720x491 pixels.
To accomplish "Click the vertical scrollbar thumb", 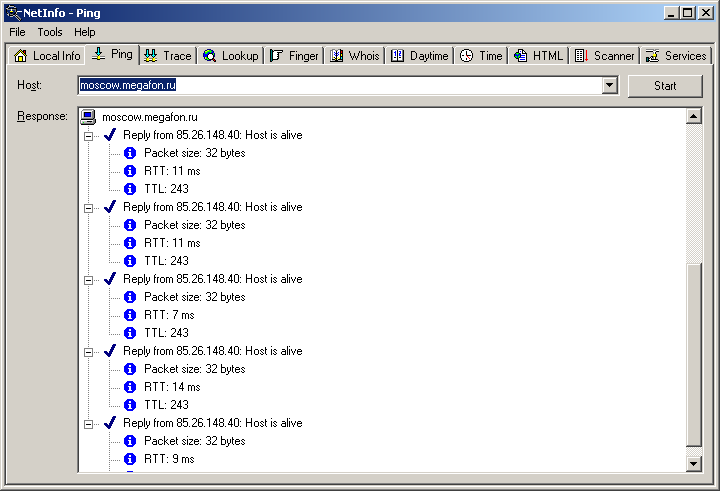I will pos(693,355).
